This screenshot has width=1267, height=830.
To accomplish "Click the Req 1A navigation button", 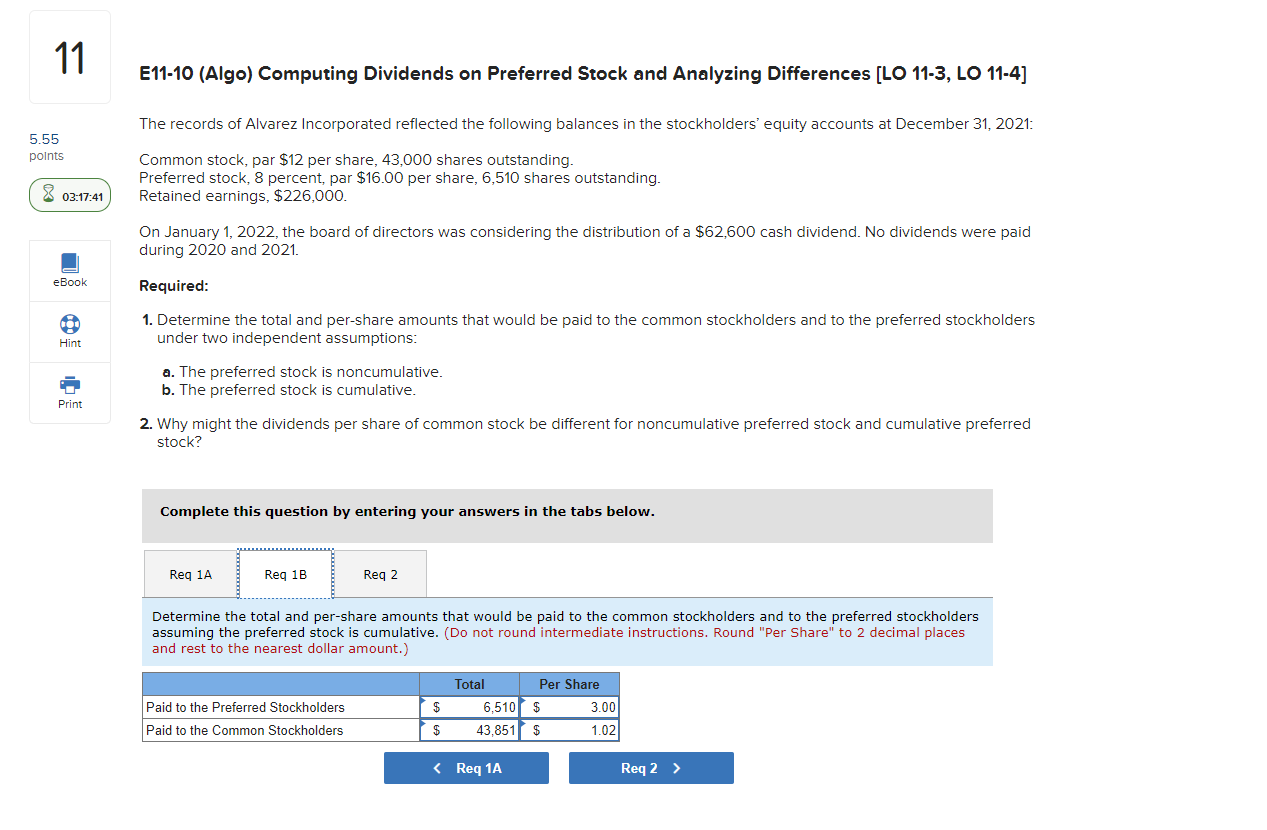I will pyautogui.click(x=466, y=767).
